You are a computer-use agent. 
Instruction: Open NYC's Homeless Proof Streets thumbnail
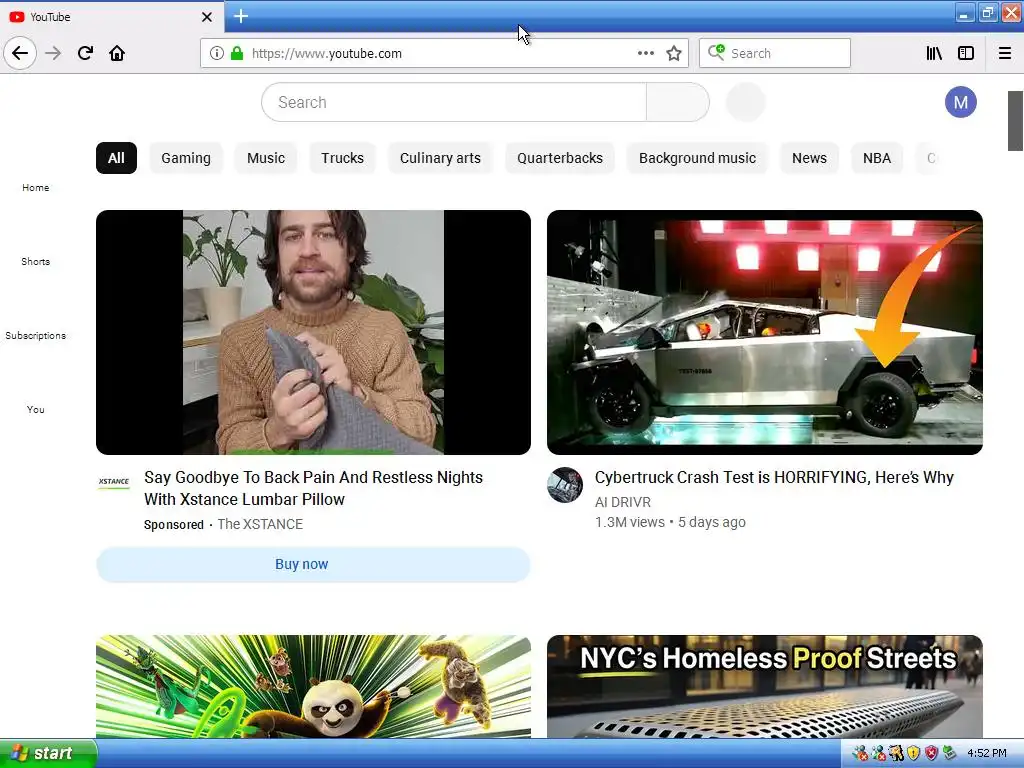point(765,687)
